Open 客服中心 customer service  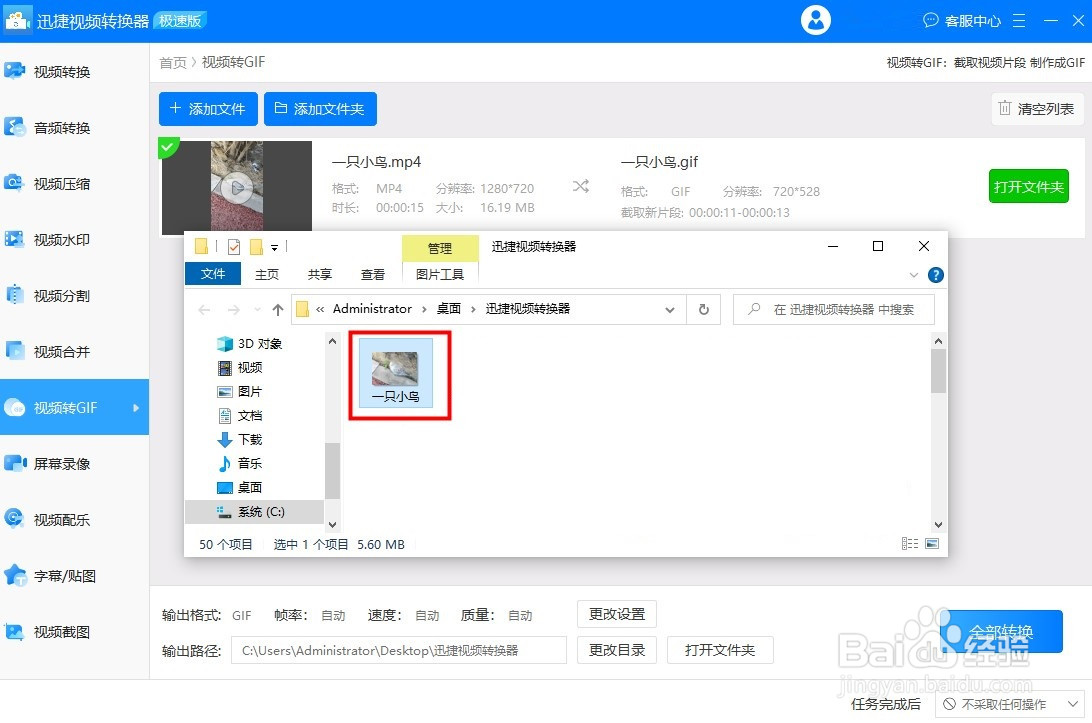(x=962, y=21)
